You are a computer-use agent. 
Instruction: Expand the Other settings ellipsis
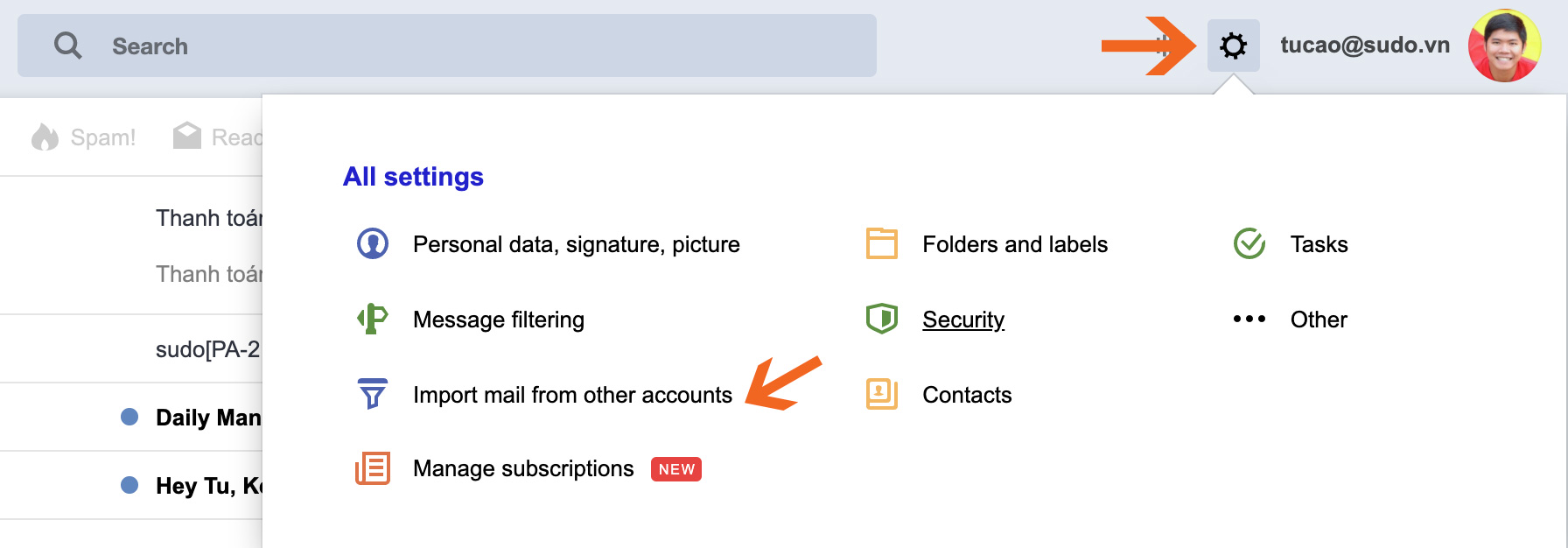point(1249,319)
